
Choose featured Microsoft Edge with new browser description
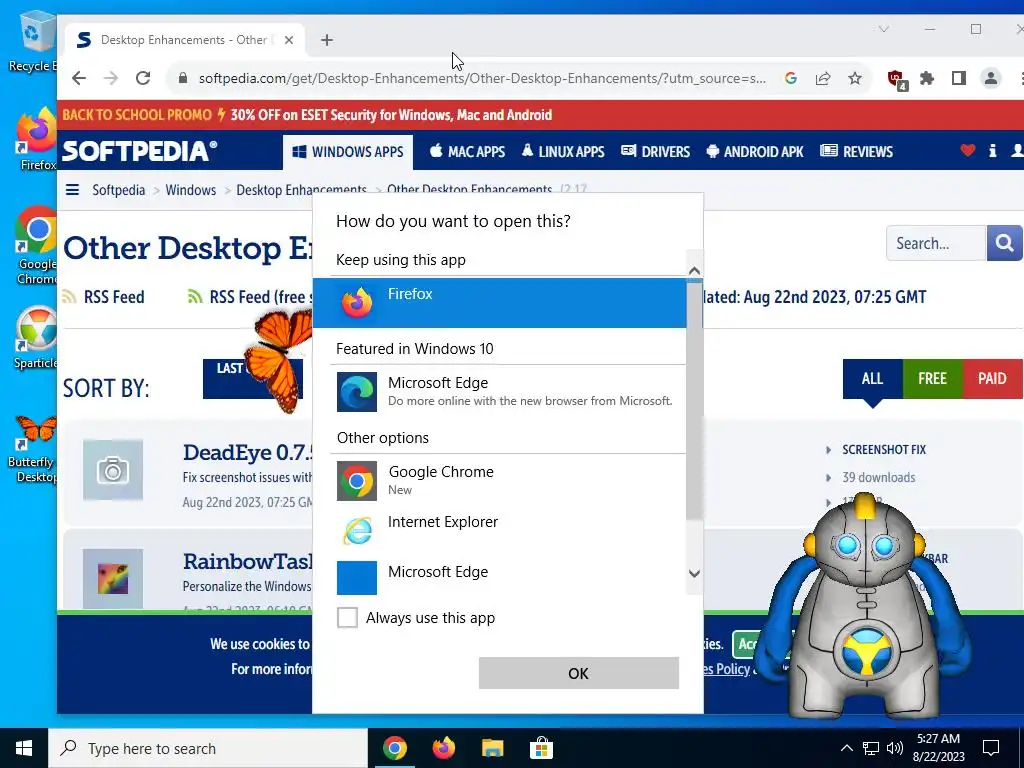click(499, 392)
